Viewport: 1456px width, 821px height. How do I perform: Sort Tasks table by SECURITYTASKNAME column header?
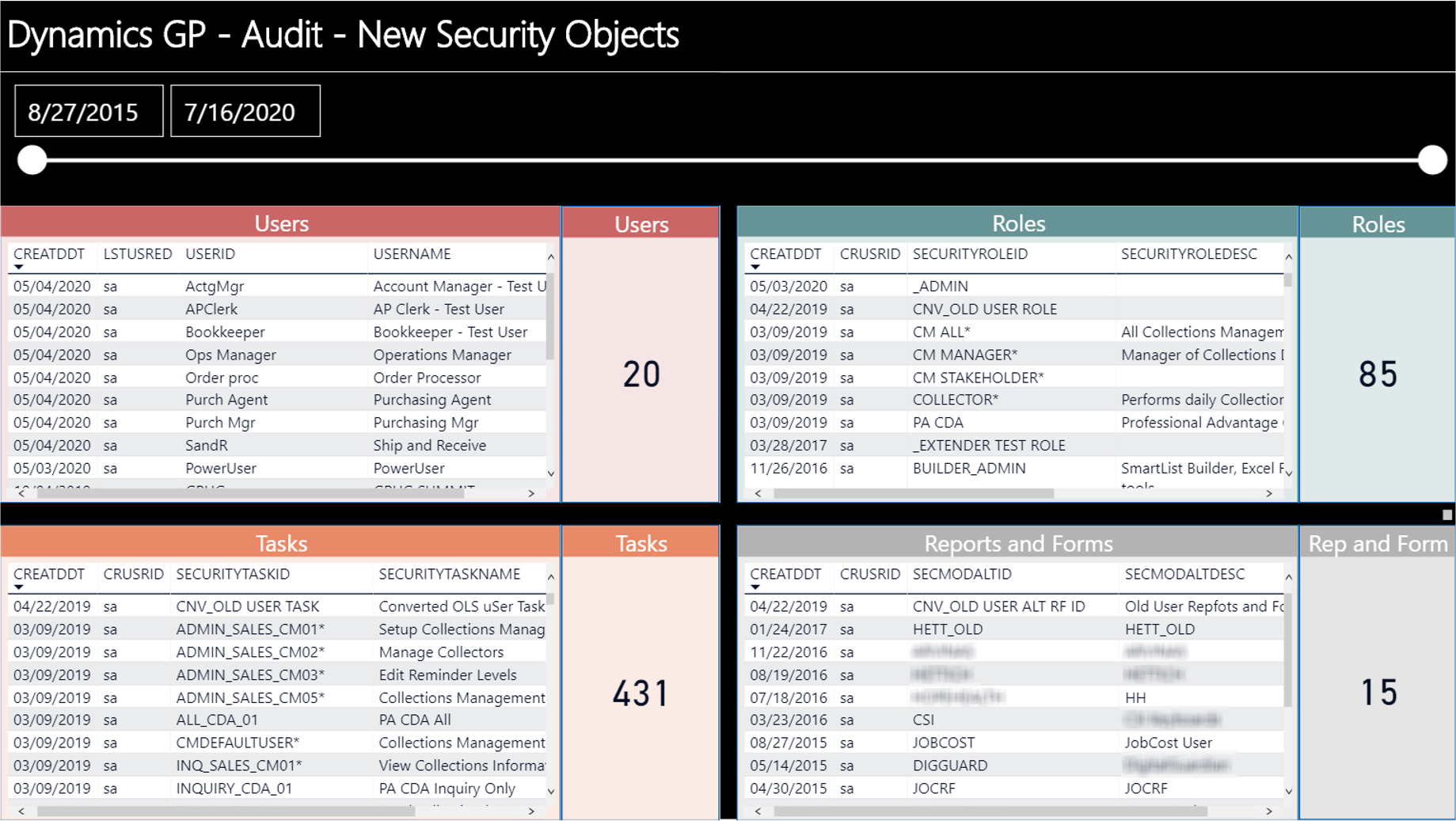click(449, 574)
